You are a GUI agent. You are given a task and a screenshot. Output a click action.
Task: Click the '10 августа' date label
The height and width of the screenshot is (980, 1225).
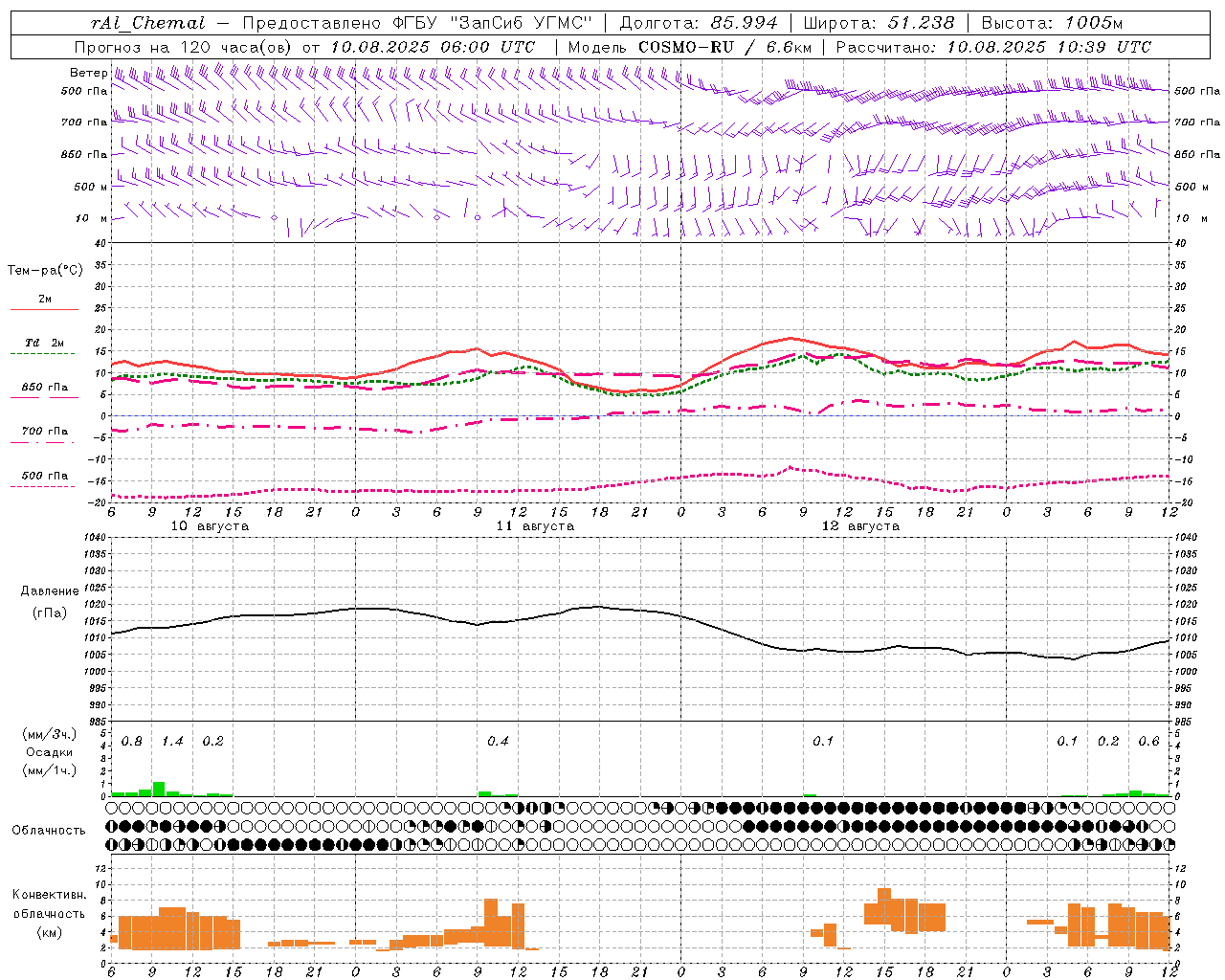point(210,526)
